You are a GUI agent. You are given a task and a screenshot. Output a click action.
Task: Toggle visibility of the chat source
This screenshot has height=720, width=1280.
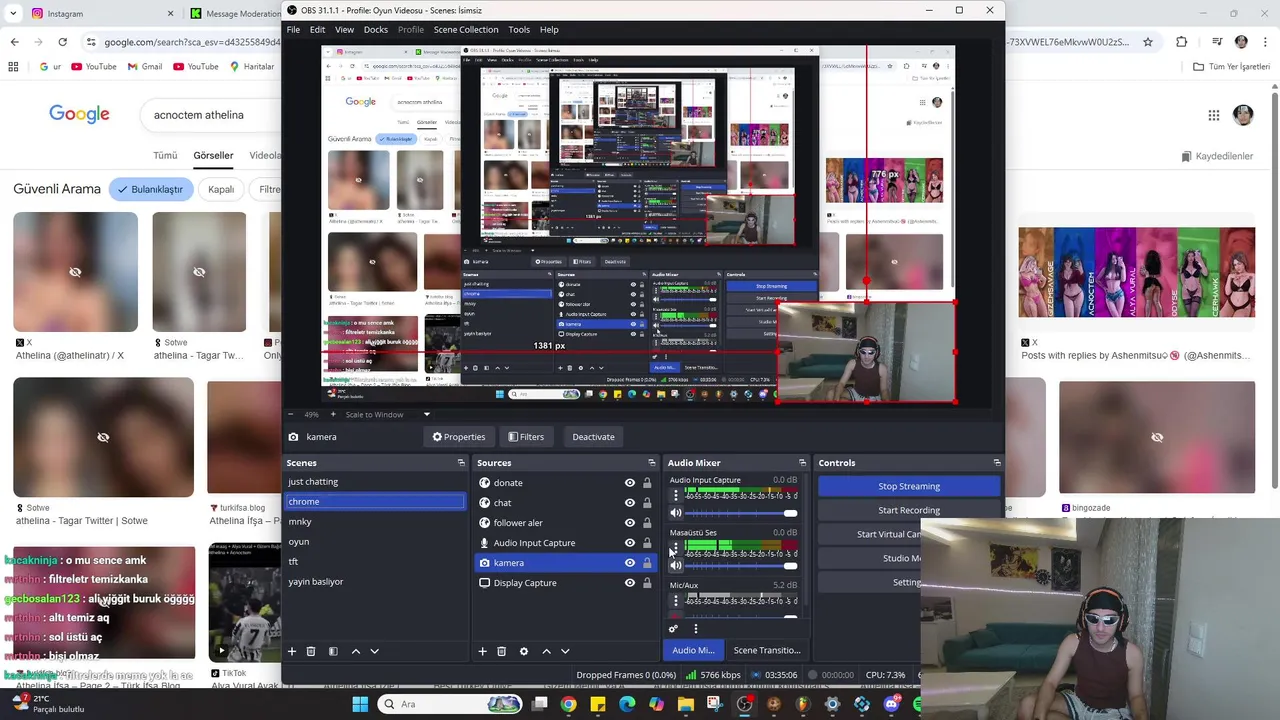pos(629,503)
